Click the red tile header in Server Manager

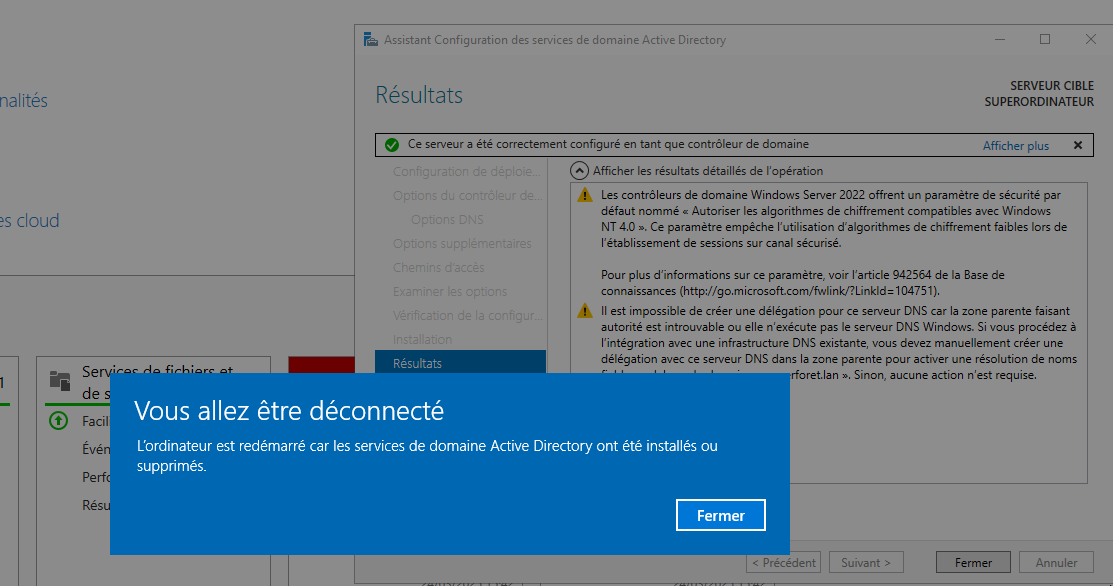pos(322,364)
